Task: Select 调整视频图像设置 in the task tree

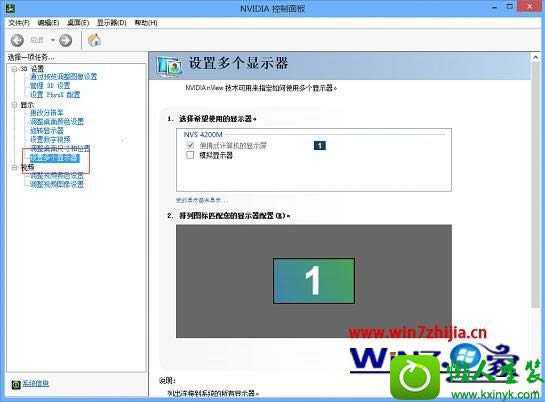Action: 57,184
